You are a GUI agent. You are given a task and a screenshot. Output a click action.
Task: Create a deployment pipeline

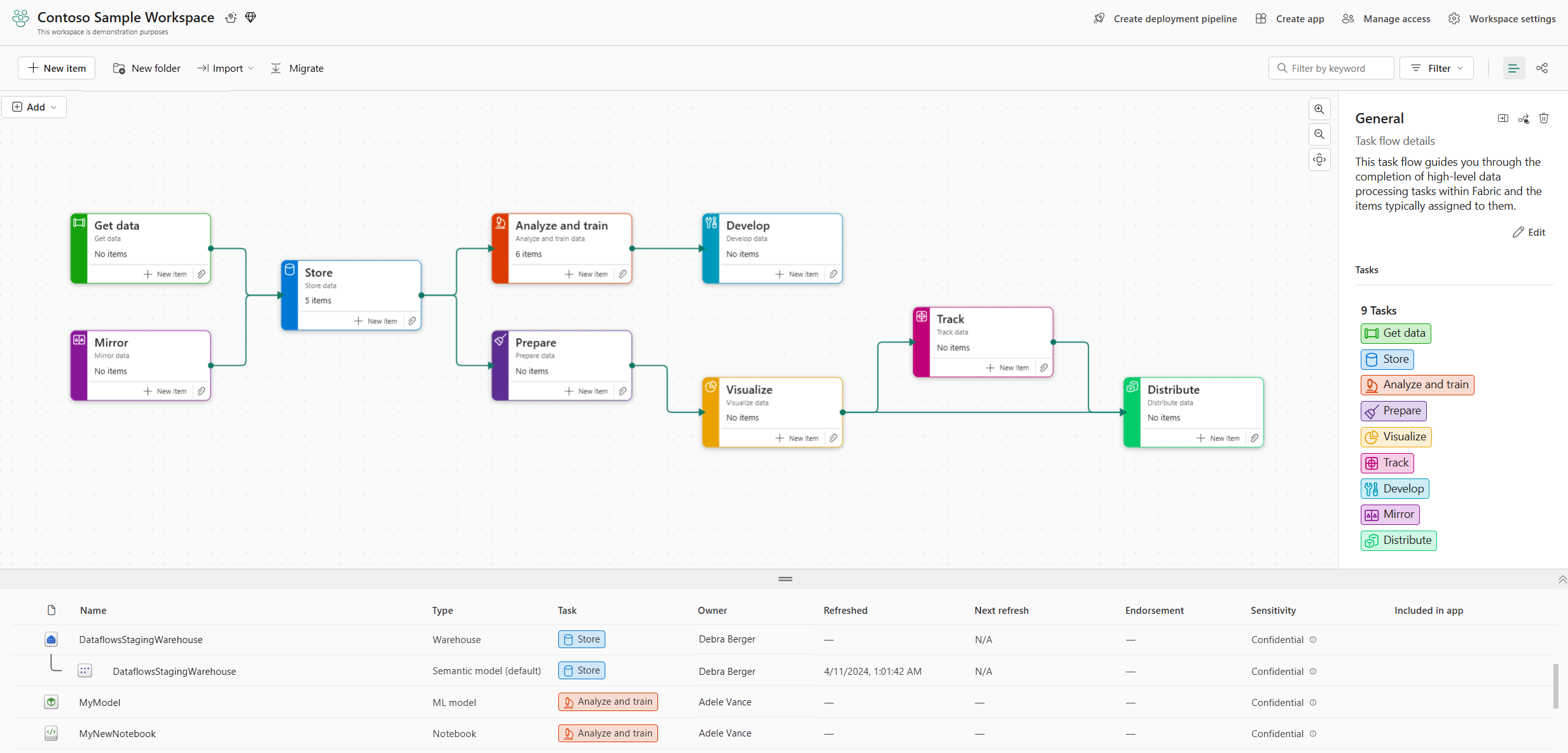[1166, 18]
